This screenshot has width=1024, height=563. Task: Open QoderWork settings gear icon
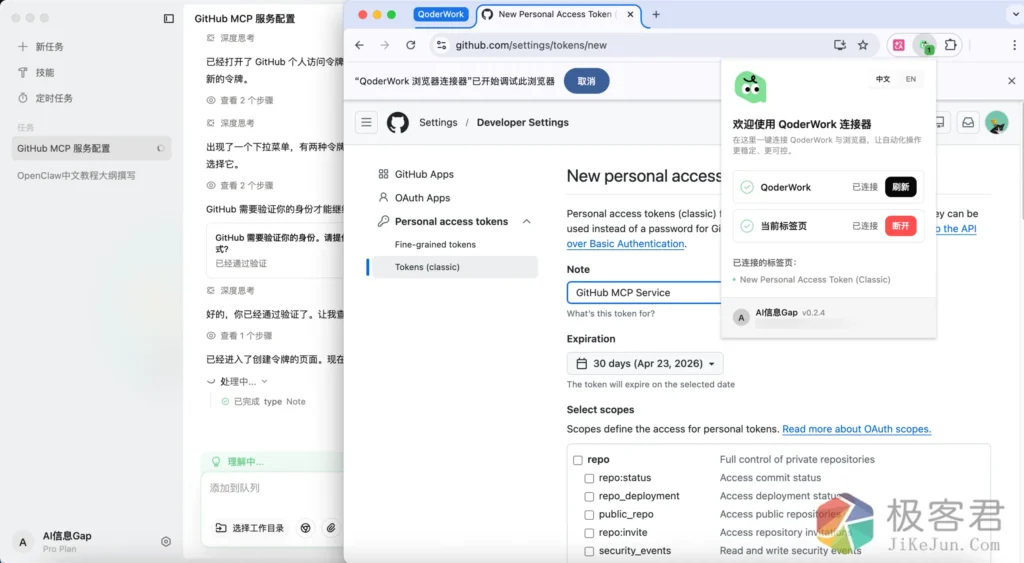tap(166, 542)
